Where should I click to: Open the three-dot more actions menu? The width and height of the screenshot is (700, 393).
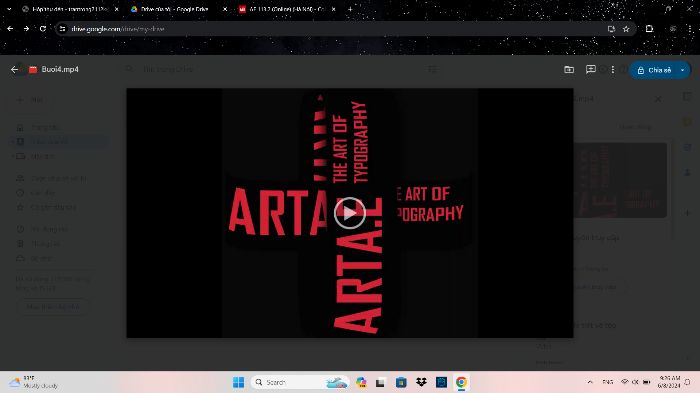tap(613, 70)
